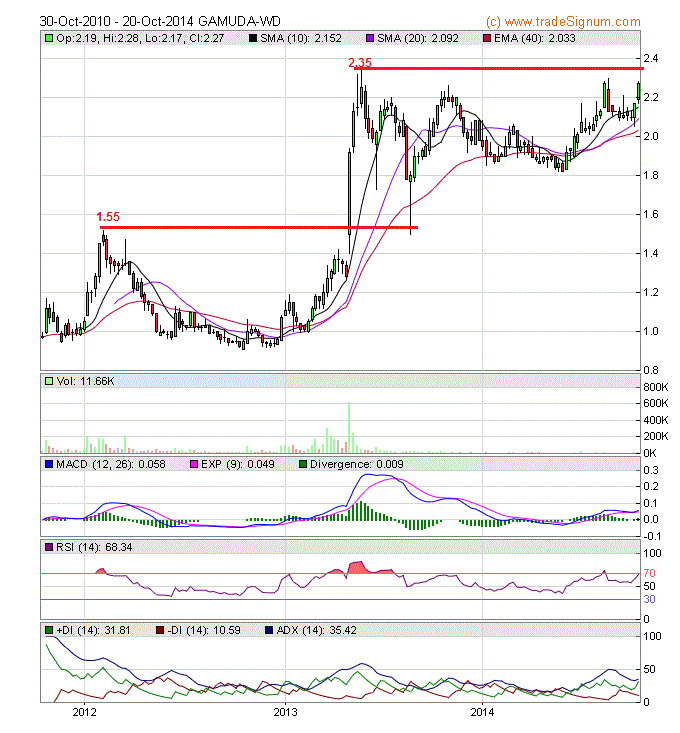Click the green Divergence legend swatch
The height and width of the screenshot is (733, 680).
(x=303, y=464)
